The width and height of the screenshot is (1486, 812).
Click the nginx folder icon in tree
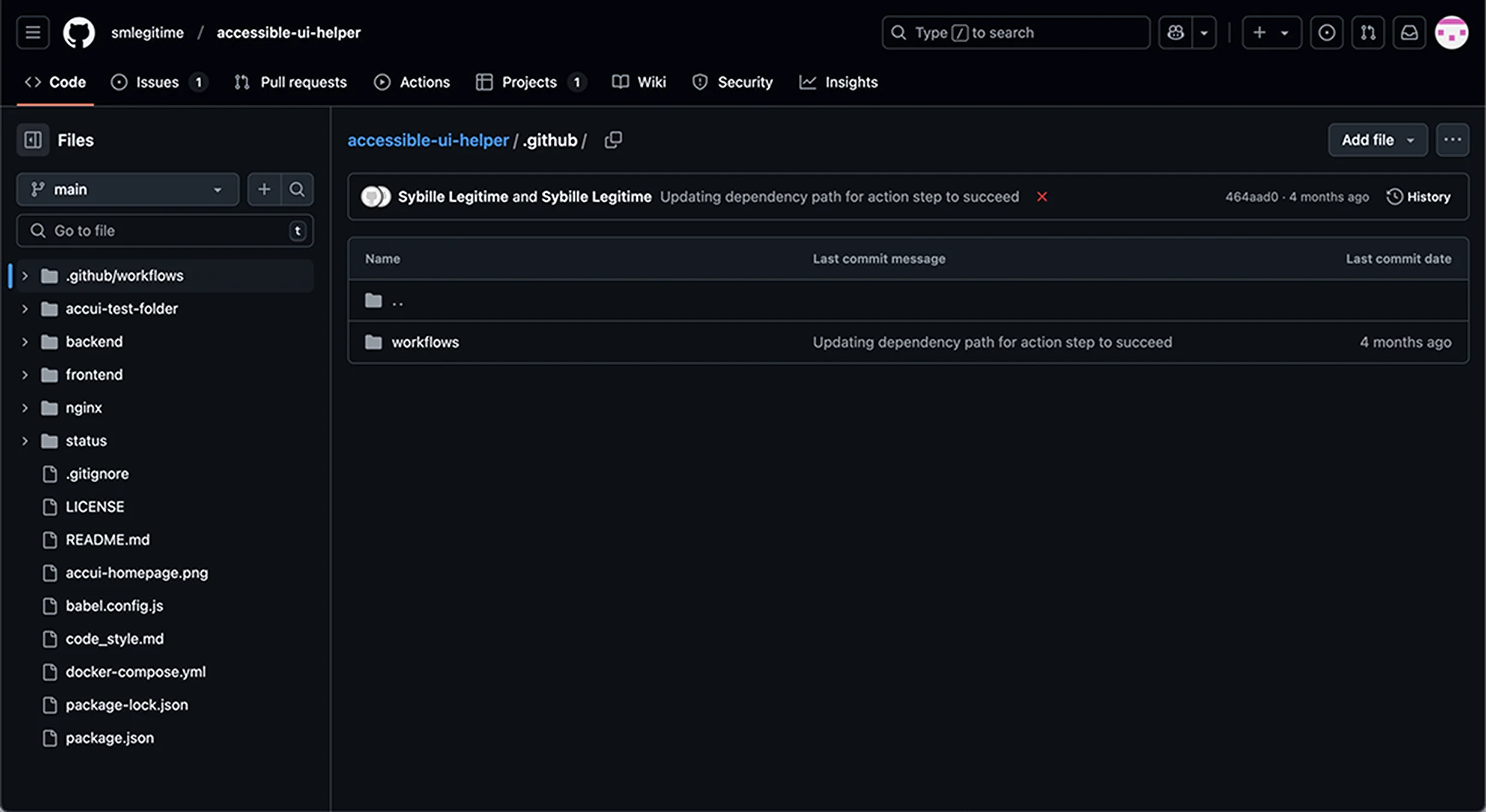click(x=49, y=408)
